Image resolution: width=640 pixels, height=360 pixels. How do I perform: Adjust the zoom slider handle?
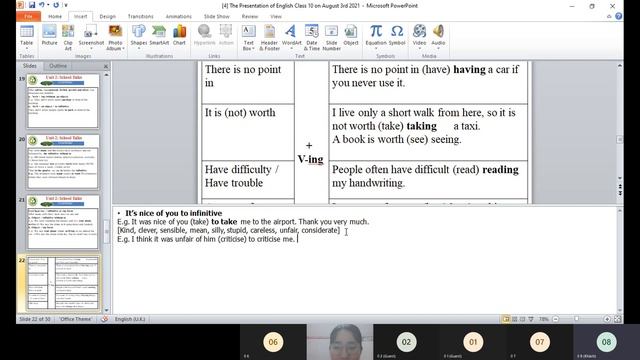tap(576, 319)
